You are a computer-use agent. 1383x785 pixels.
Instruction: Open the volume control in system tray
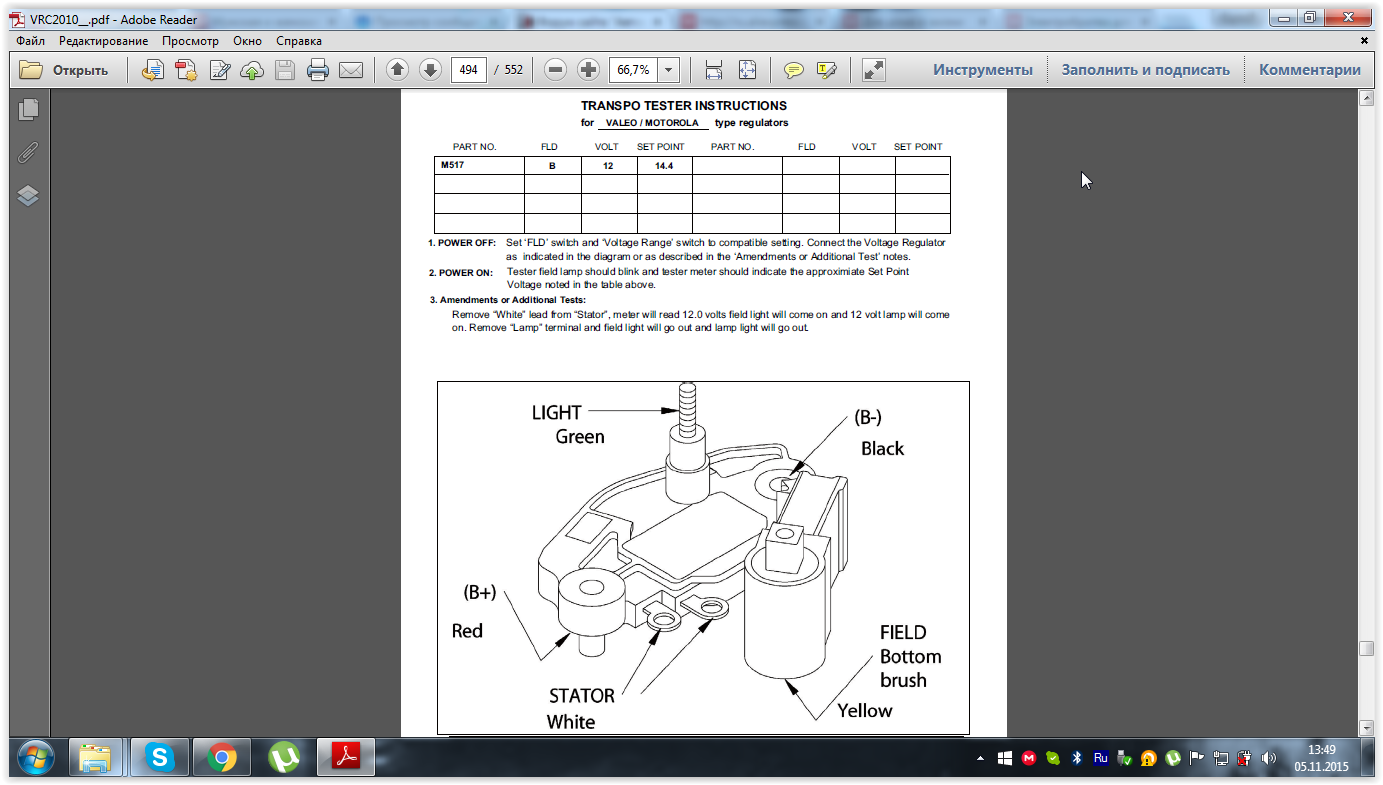(x=1269, y=758)
